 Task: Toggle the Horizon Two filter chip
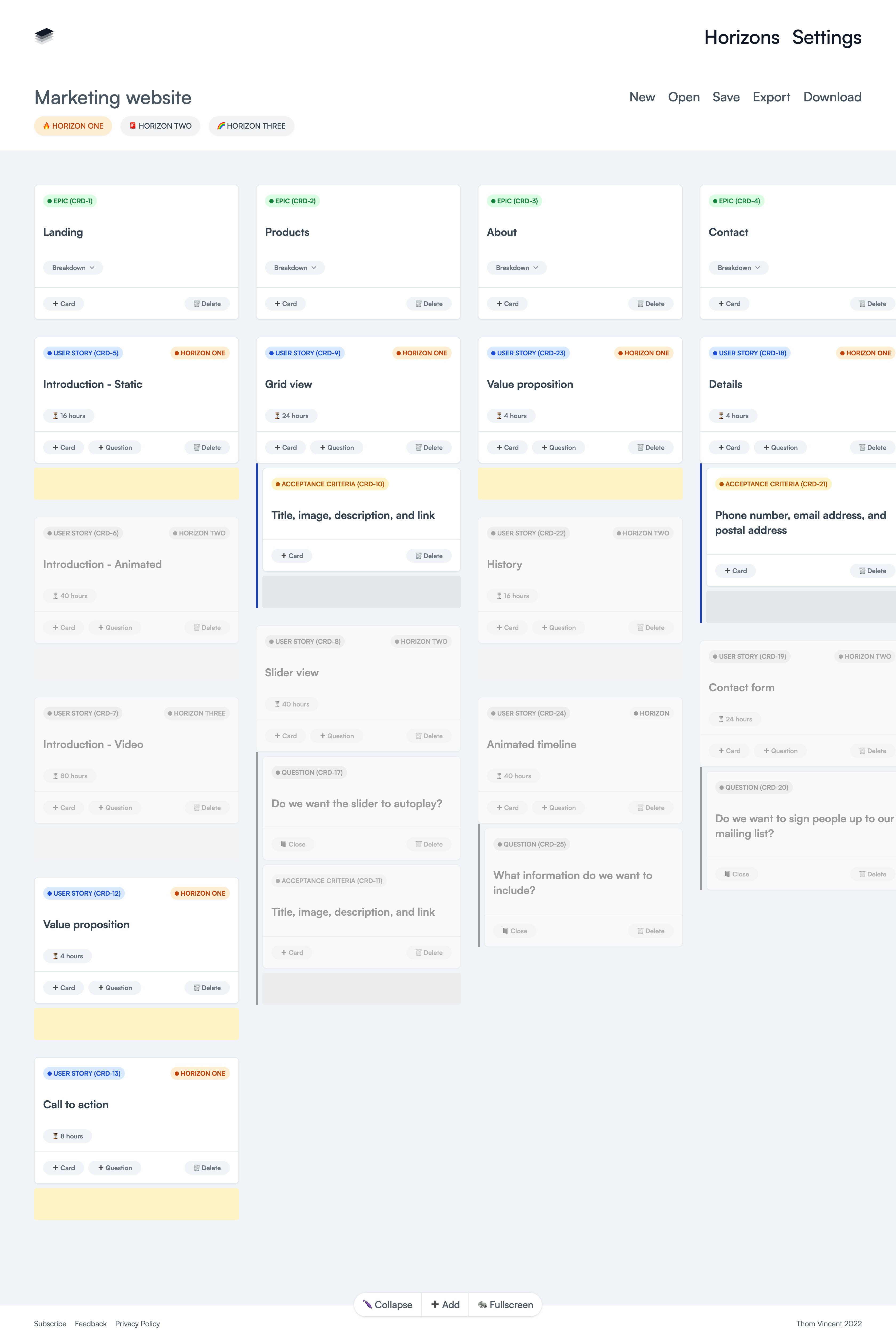point(160,126)
